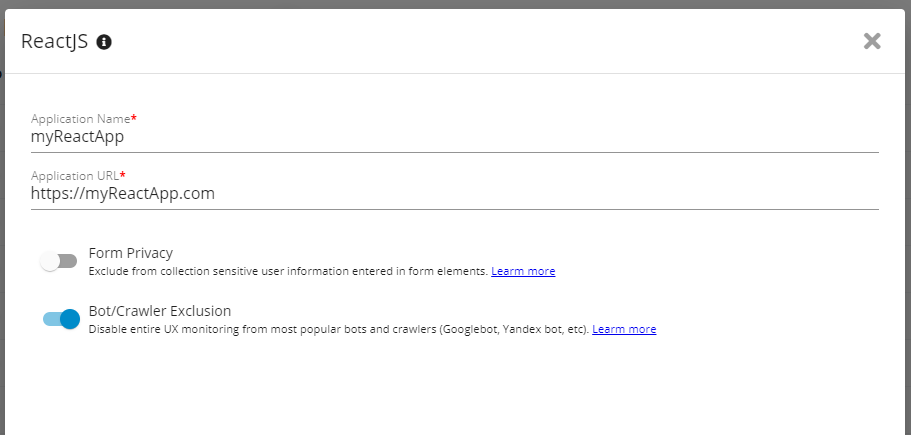
Task: Click the dimmed backdrop above the dialog
Action: 455,4
